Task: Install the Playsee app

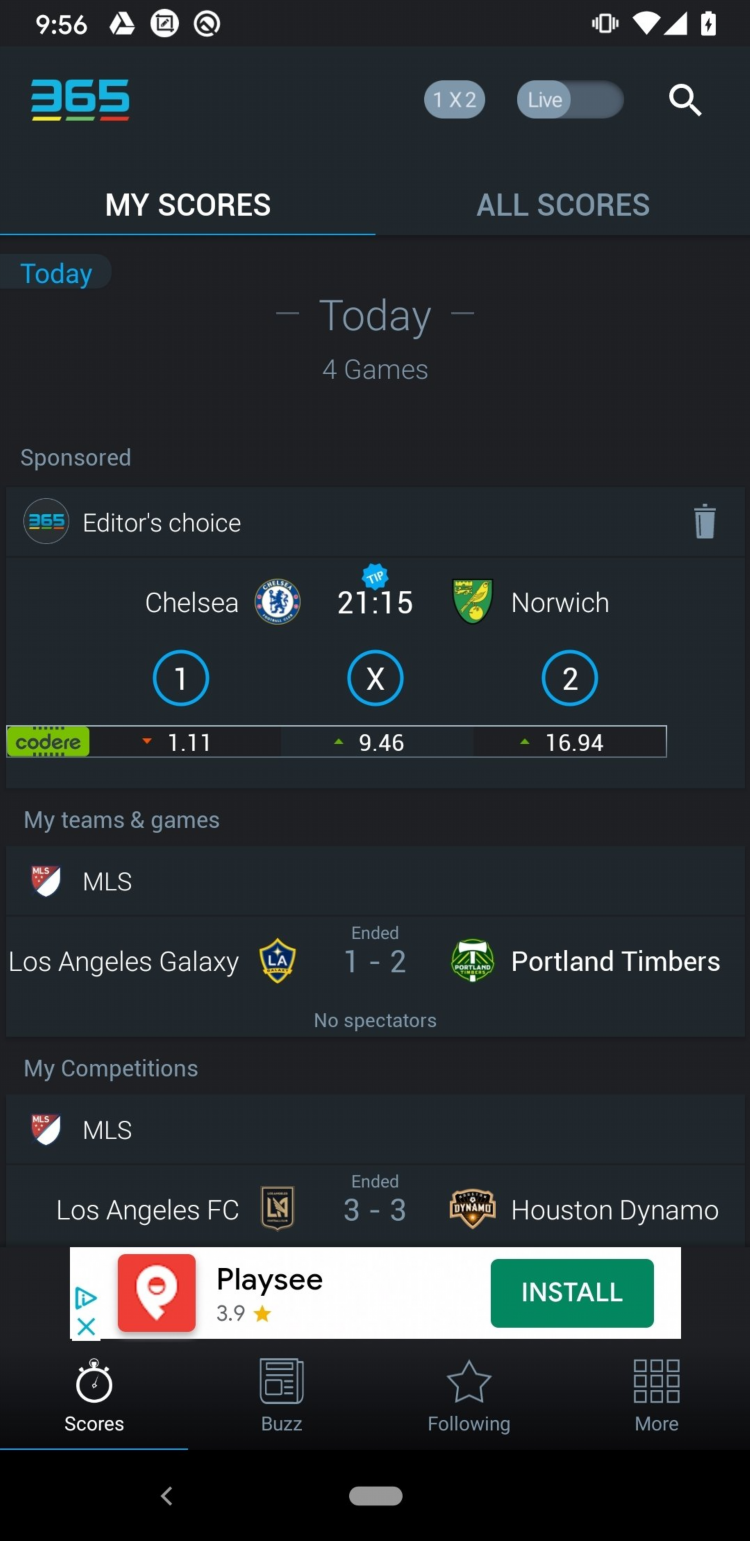Action: [x=572, y=1292]
